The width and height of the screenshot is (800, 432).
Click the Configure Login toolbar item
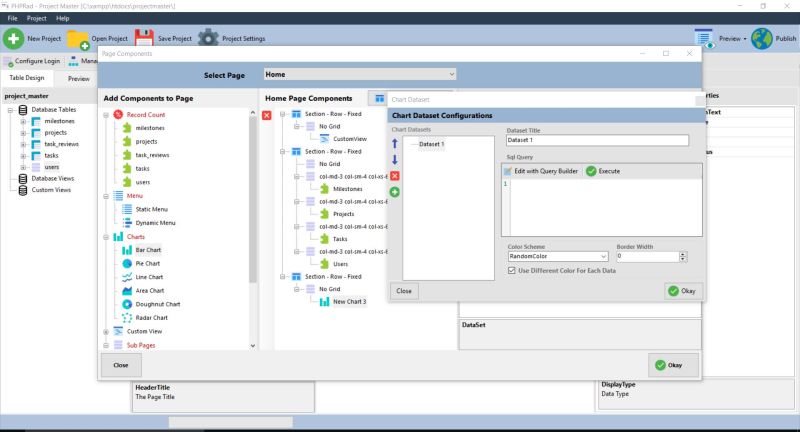pyautogui.click(x=32, y=61)
